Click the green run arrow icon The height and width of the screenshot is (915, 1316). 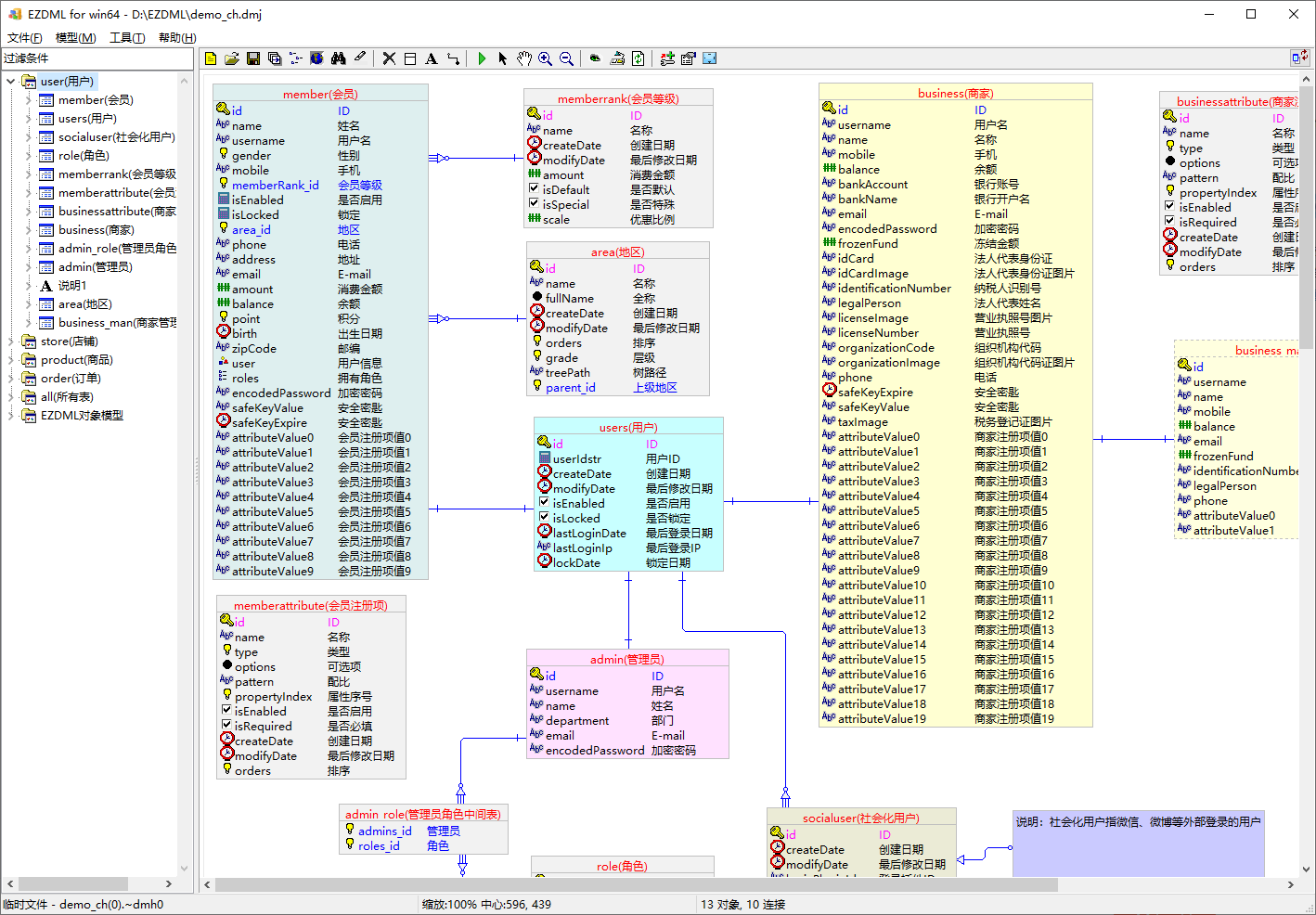tap(481, 58)
